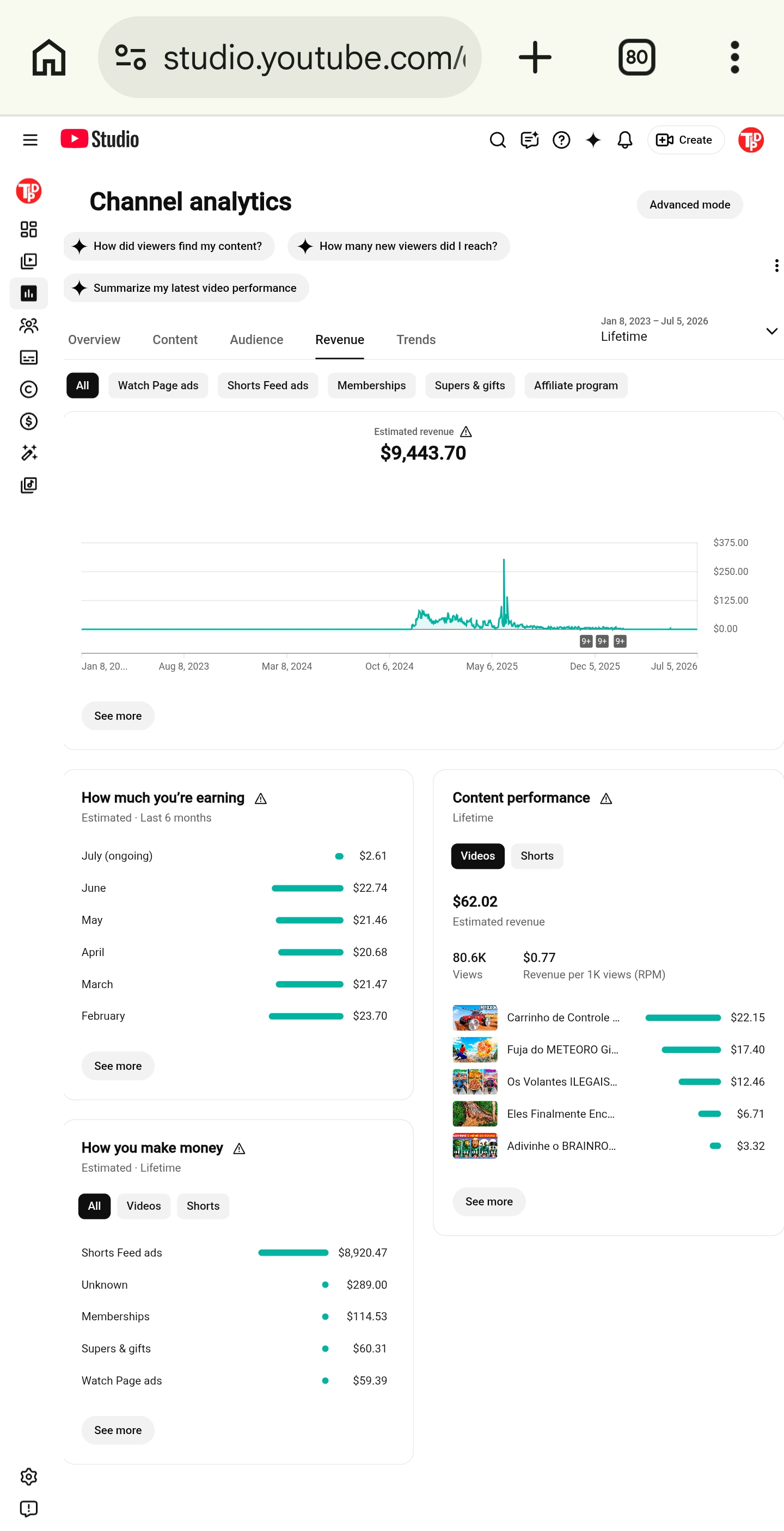This screenshot has height=1531, width=784.
Task: Open the Dashboard icon in the sidebar
Action: (28, 229)
